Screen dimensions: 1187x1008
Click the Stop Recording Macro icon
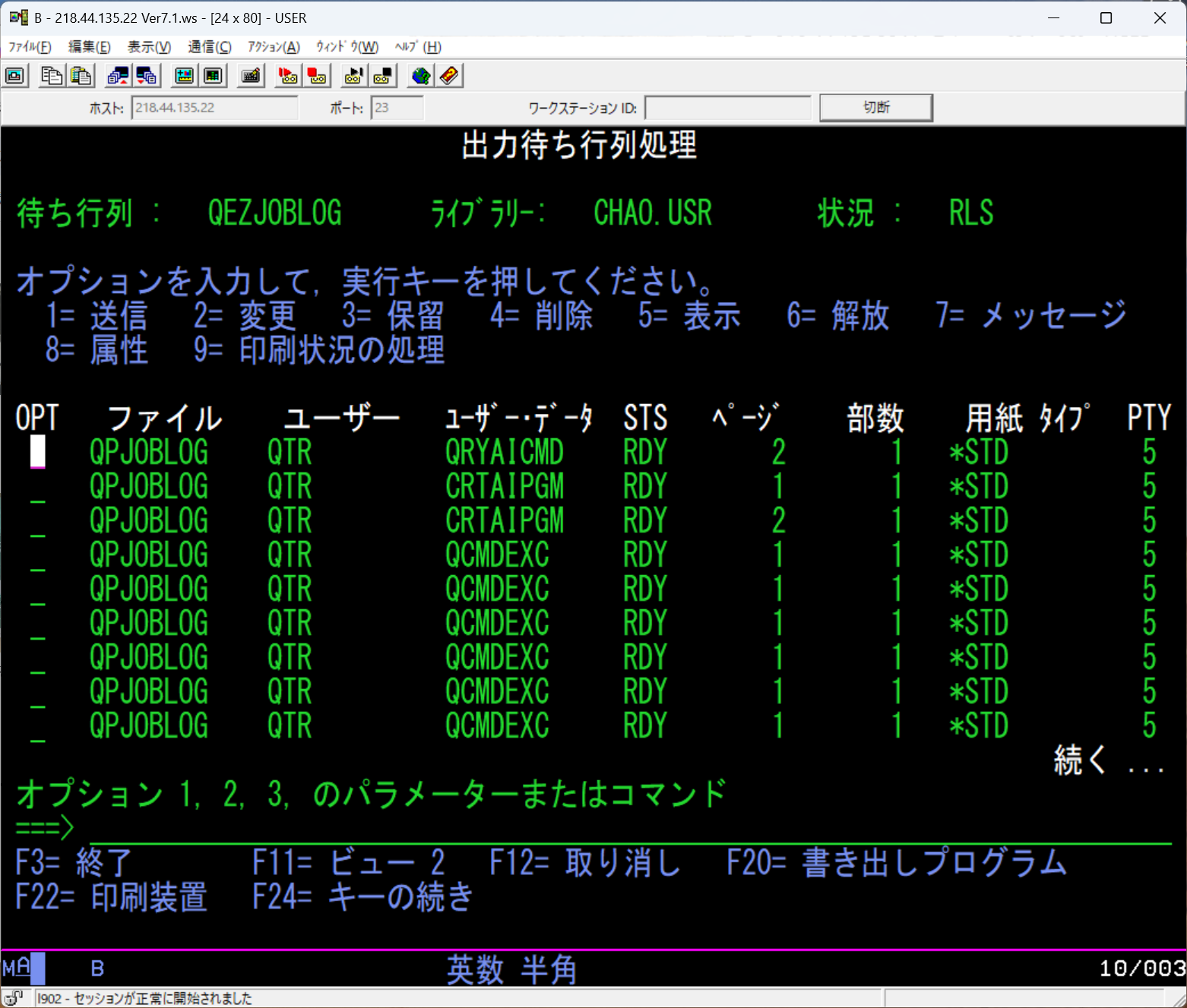click(x=316, y=75)
